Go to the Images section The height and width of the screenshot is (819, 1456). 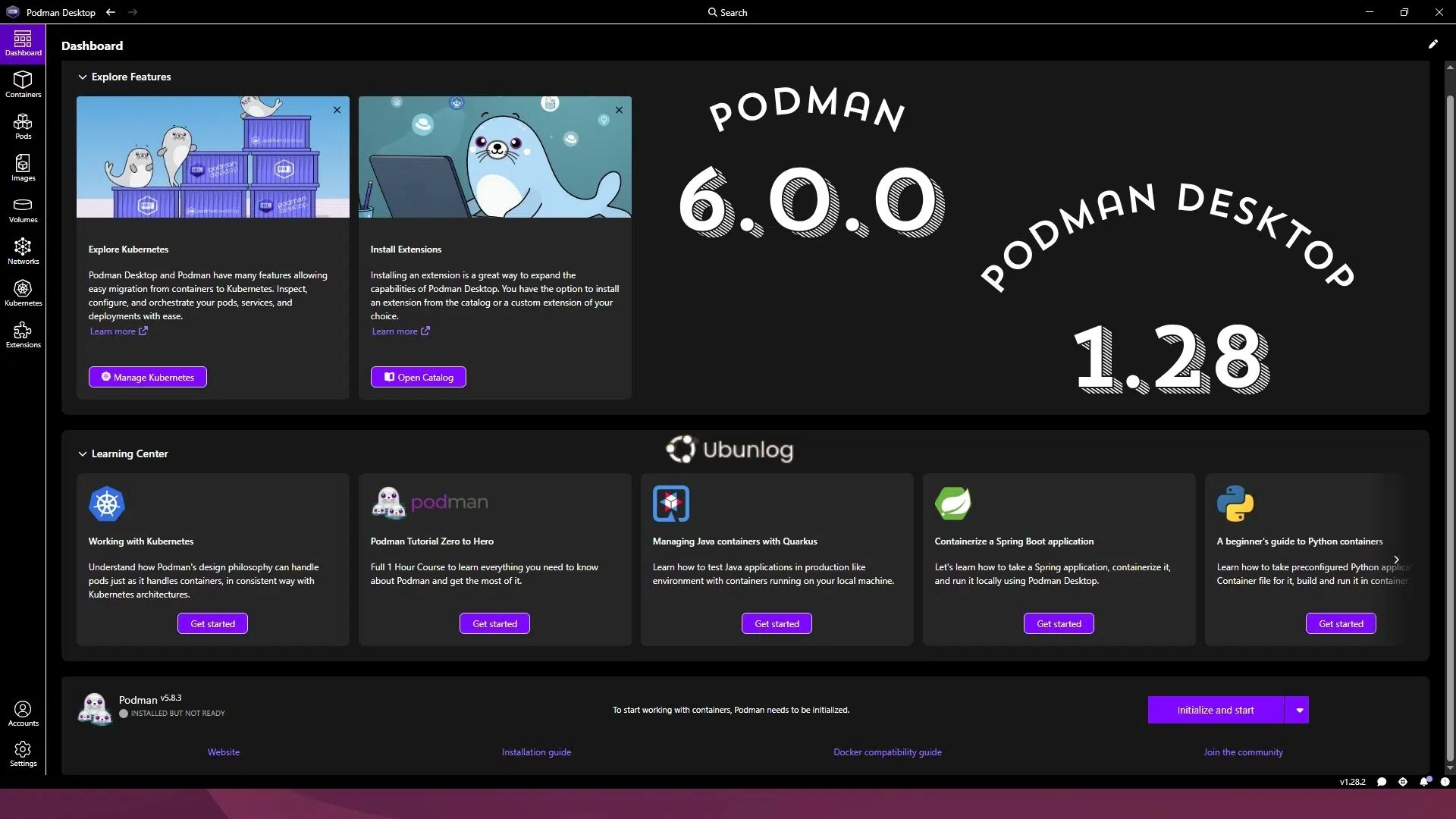(23, 168)
